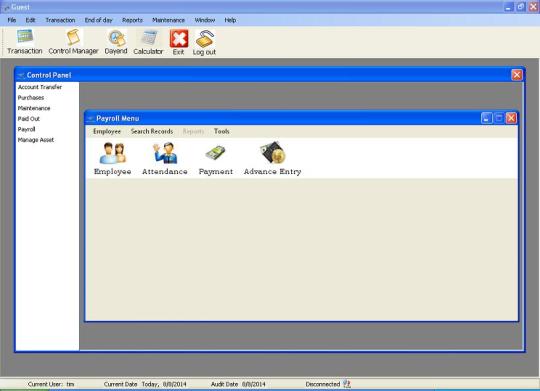Click the connection status icon beside Disconnected

(x=347, y=384)
